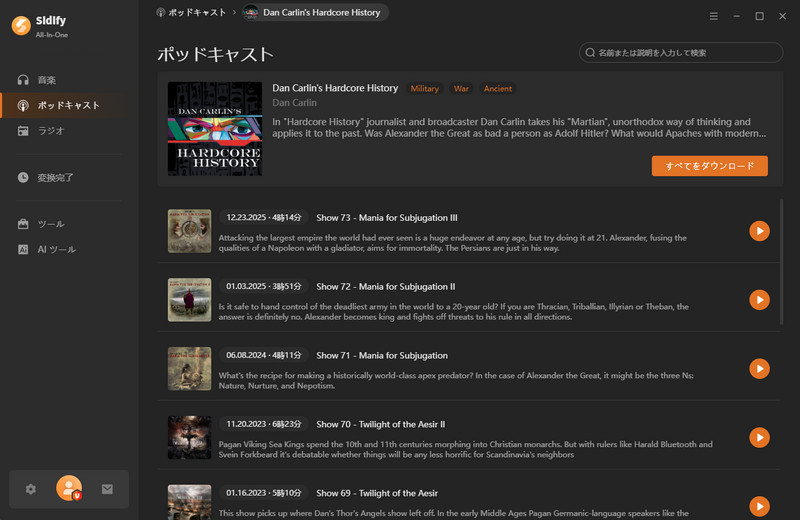This screenshot has width=800, height=520.
Task: Open 音楽 section in sidebar
Action: coord(46,79)
